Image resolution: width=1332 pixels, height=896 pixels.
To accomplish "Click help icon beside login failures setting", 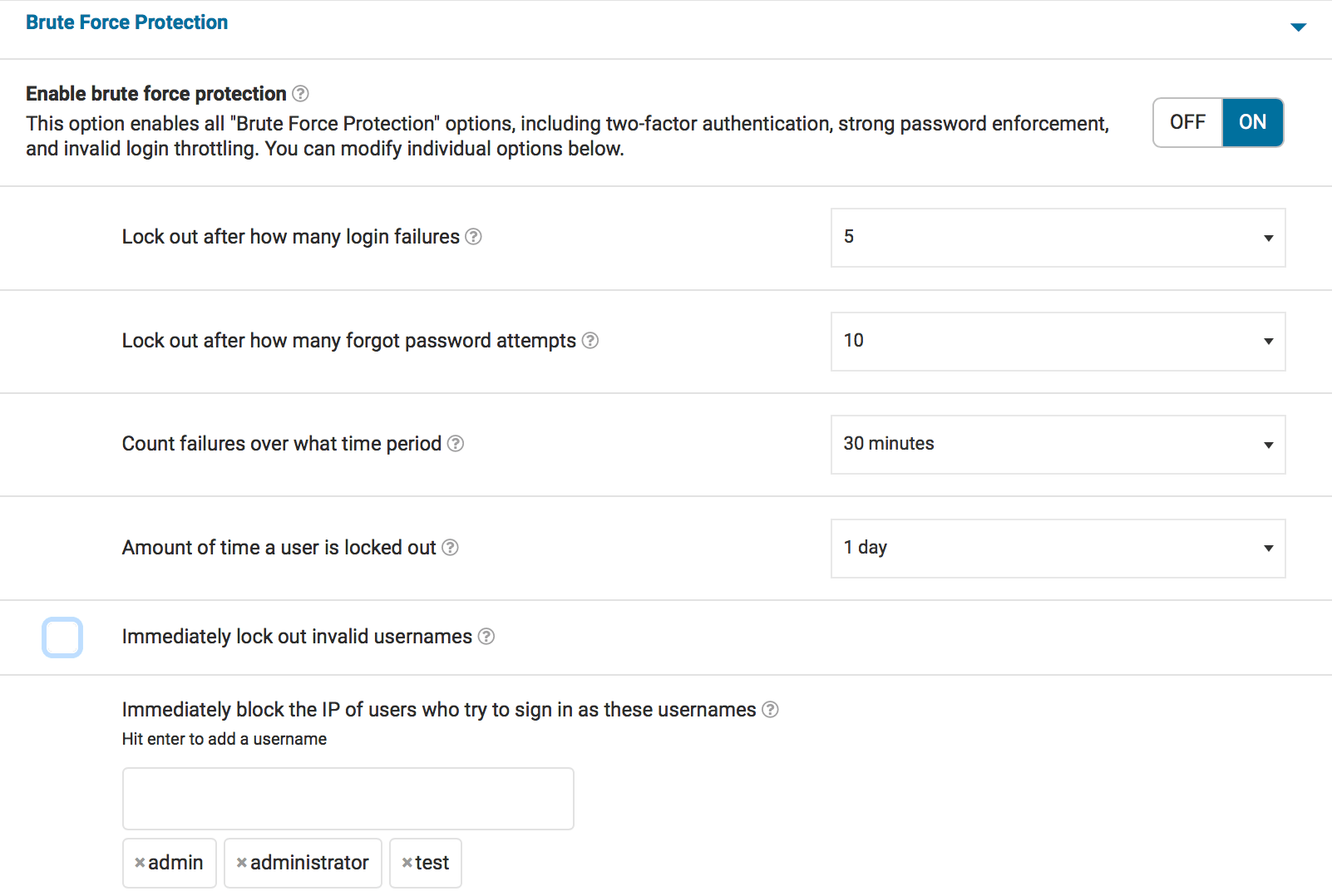I will coord(473,237).
